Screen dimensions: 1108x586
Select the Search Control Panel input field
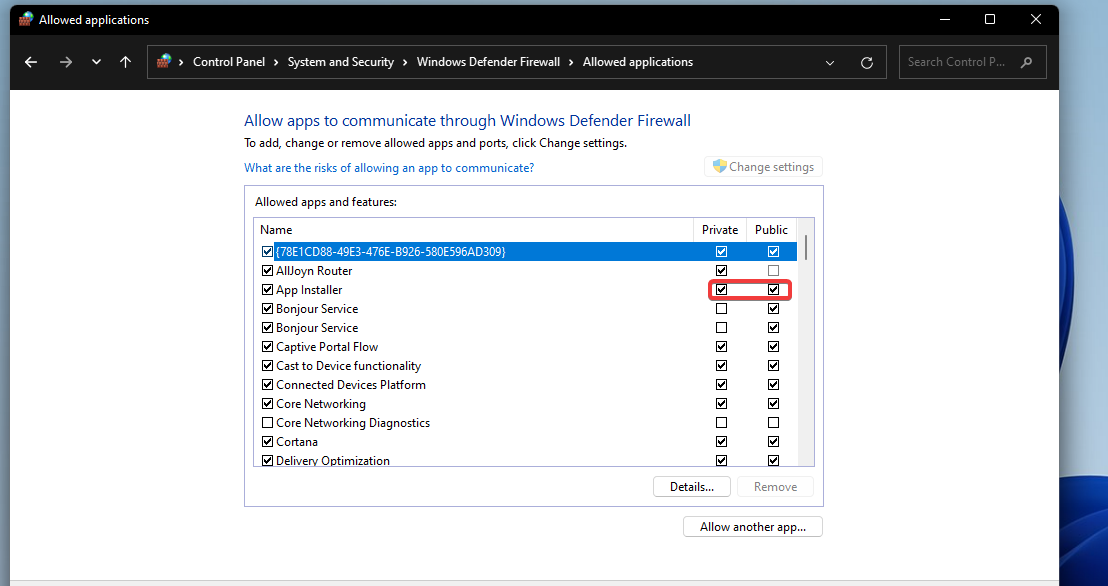955,61
